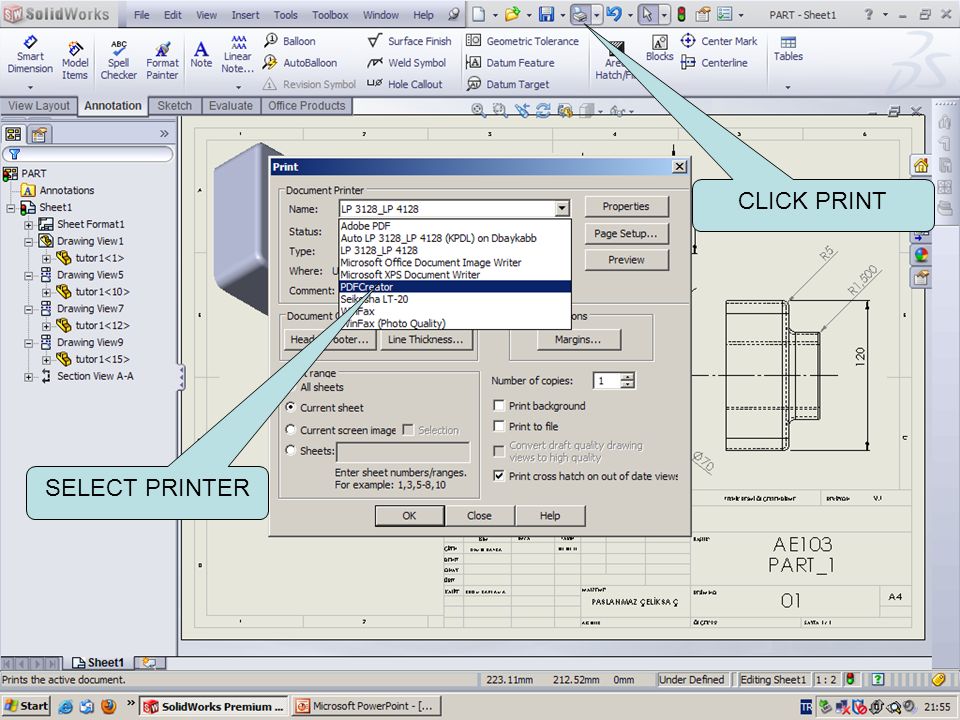Click the Sheets range input field
The width and height of the screenshot is (960, 720).
pos(403,452)
